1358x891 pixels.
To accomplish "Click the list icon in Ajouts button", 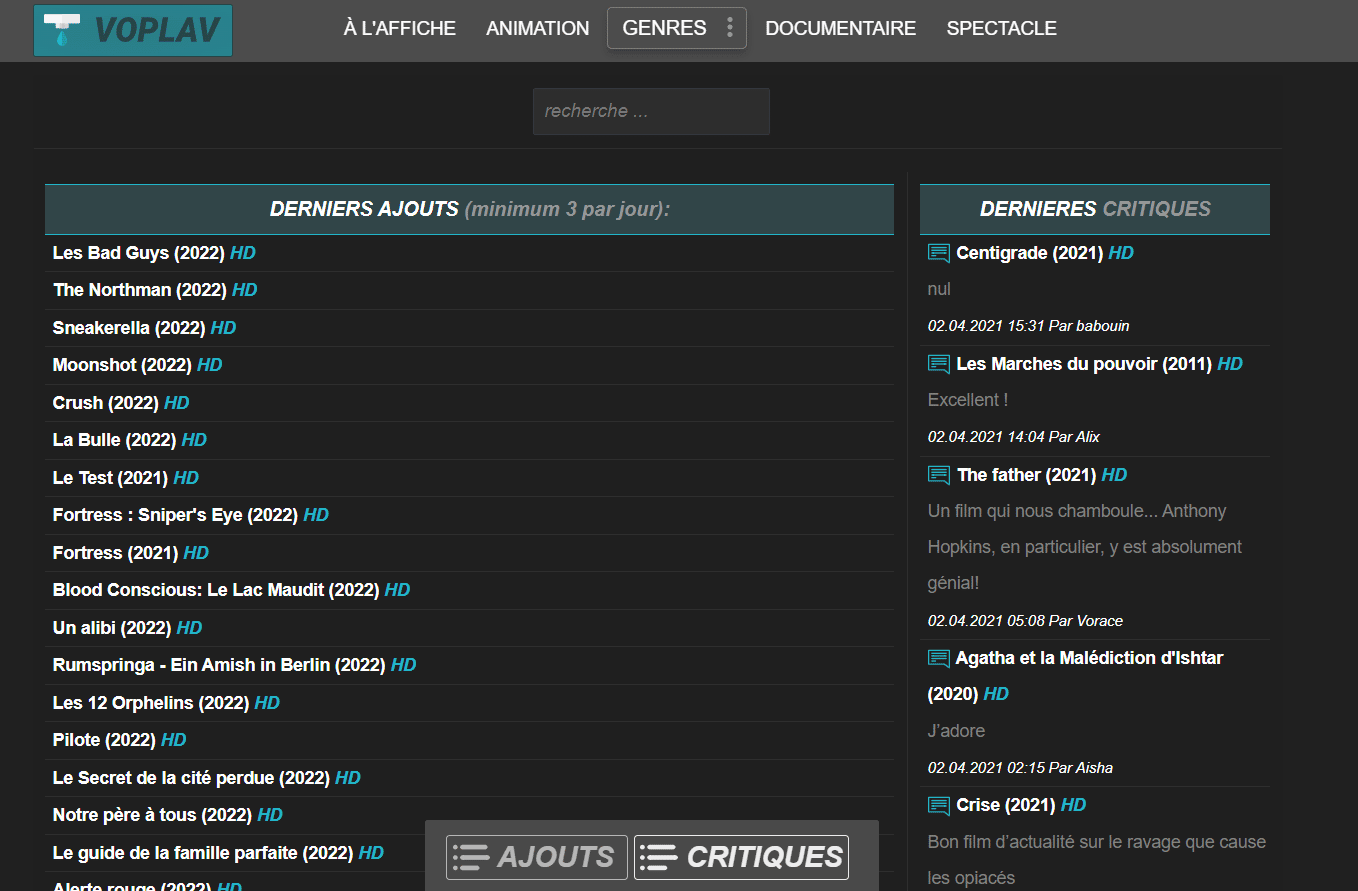I will pos(471,857).
